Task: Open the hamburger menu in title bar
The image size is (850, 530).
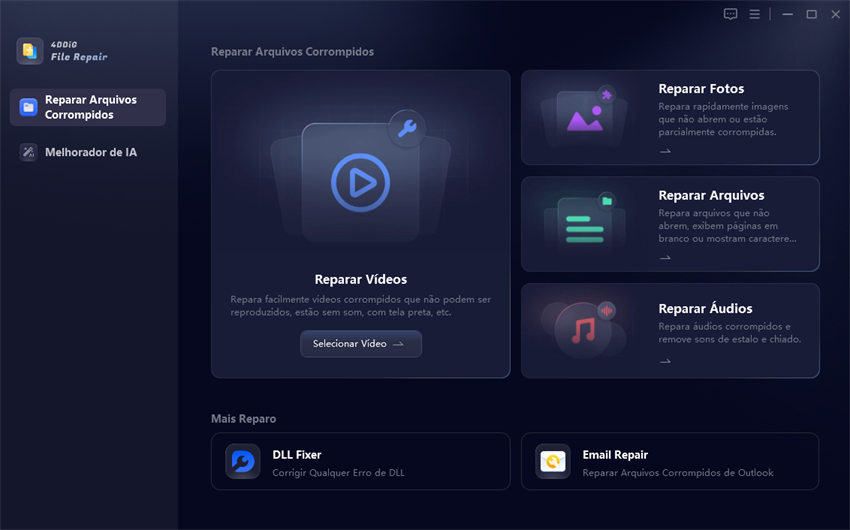Action: pyautogui.click(x=755, y=14)
